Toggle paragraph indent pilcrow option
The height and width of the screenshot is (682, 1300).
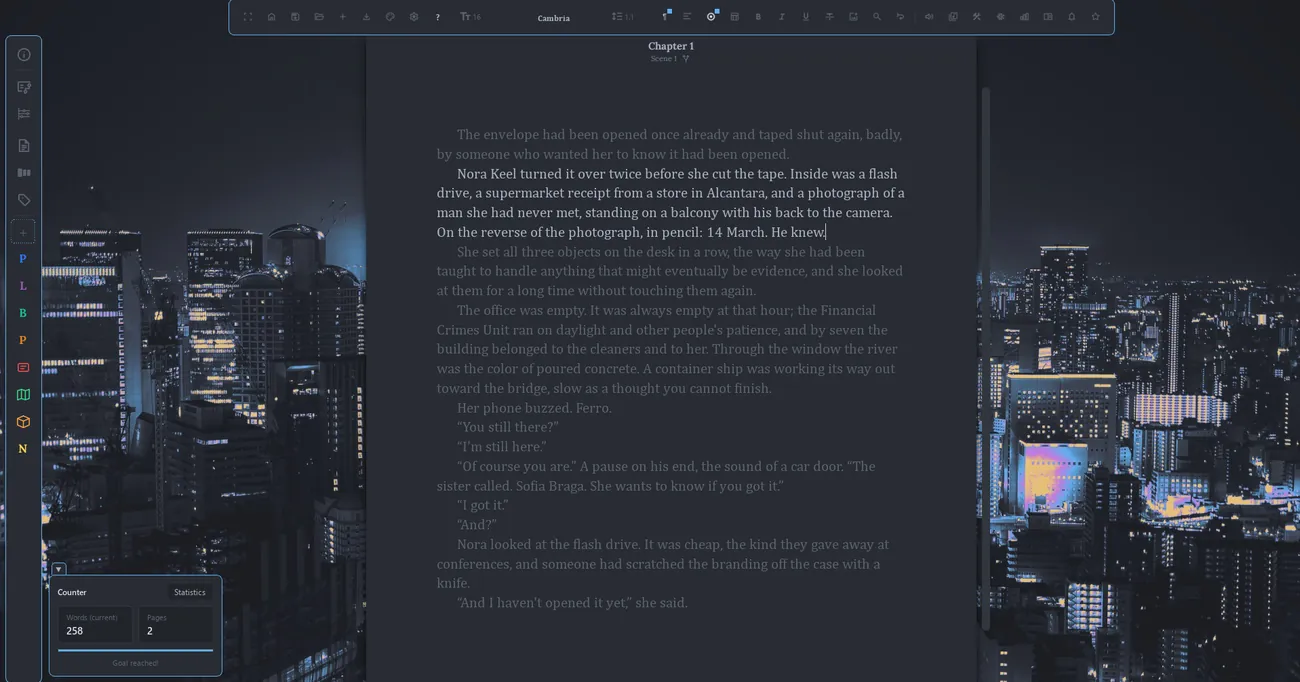pos(665,16)
